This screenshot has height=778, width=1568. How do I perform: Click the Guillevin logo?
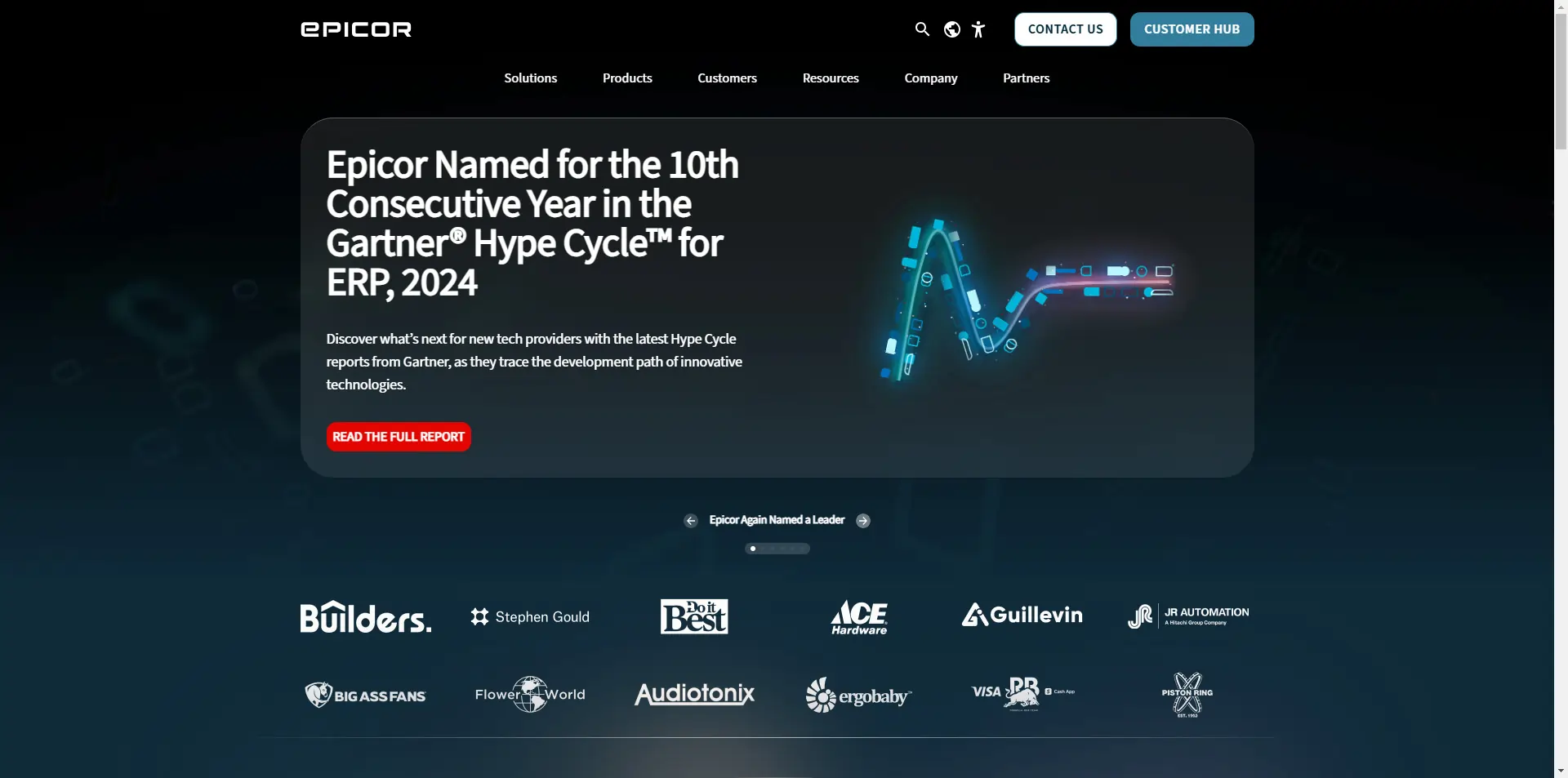(x=1022, y=615)
